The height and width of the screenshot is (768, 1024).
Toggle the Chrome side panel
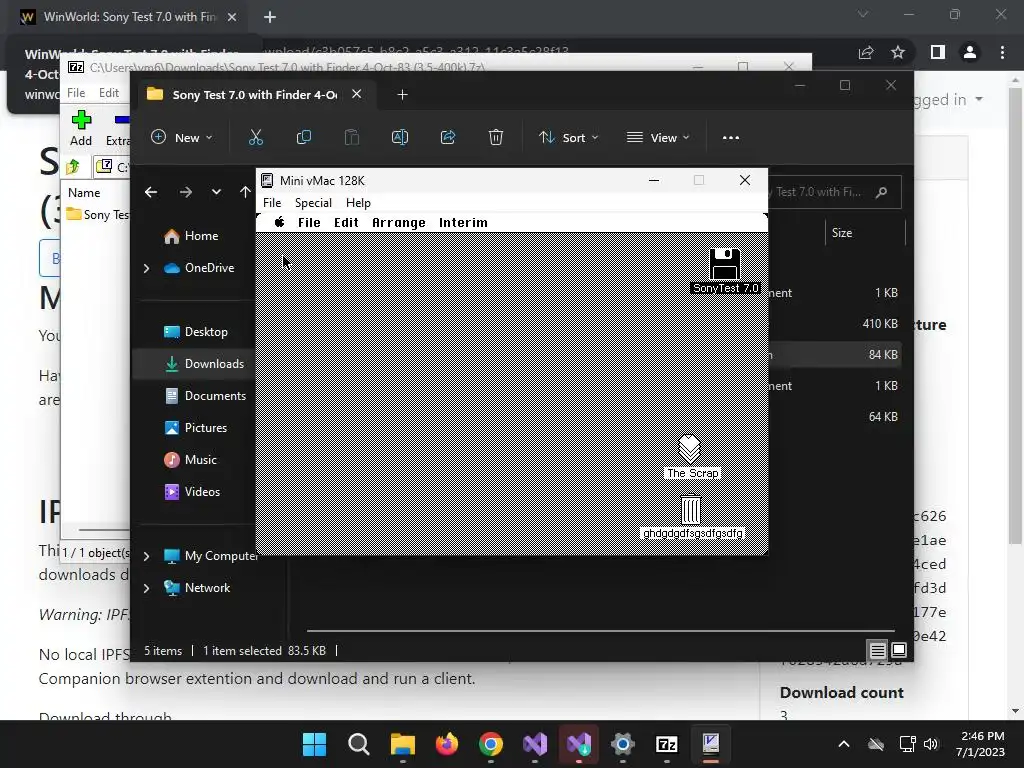tap(938, 52)
